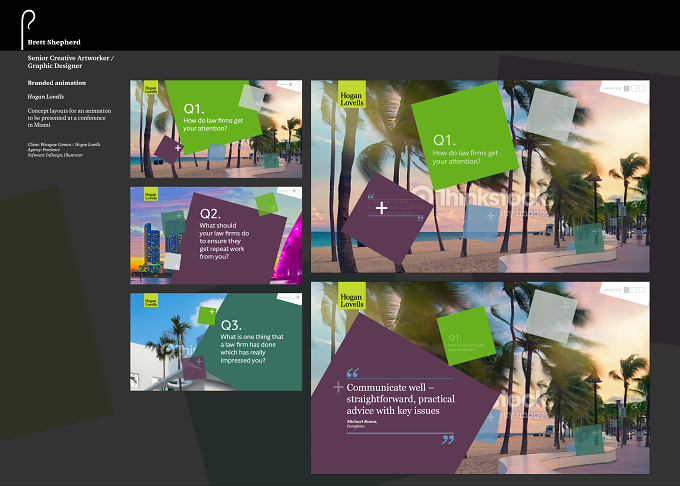Click the plus on the quote slide's grey square
Screen dimensions: 680x486
[x=565, y=307]
